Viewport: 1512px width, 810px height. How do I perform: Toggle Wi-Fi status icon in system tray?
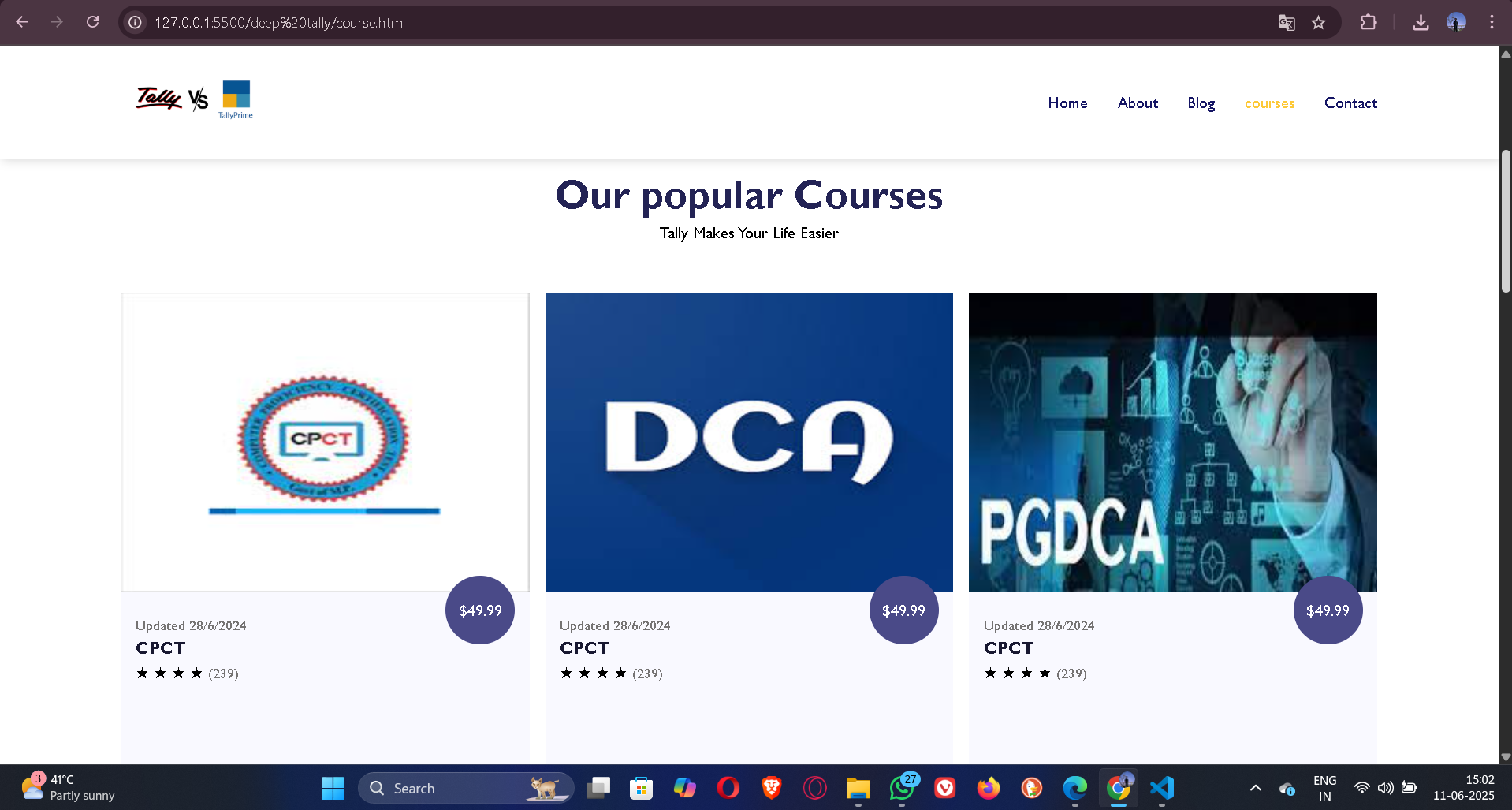pyautogui.click(x=1361, y=788)
